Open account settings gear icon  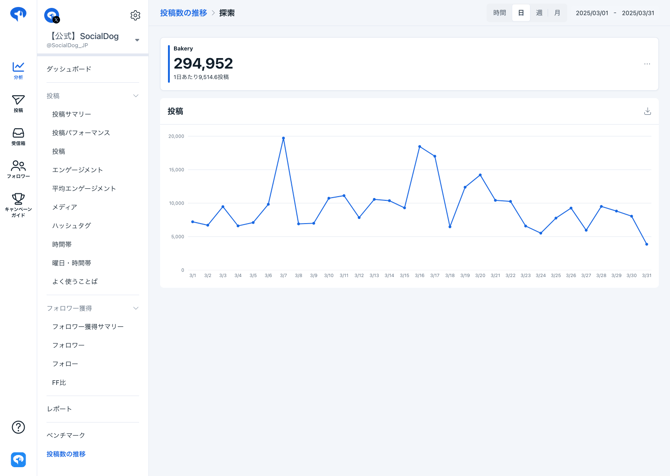135,15
